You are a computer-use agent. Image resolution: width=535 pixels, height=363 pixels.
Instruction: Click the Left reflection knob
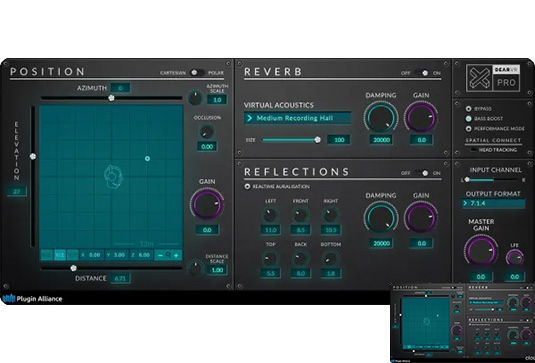pos(270,215)
